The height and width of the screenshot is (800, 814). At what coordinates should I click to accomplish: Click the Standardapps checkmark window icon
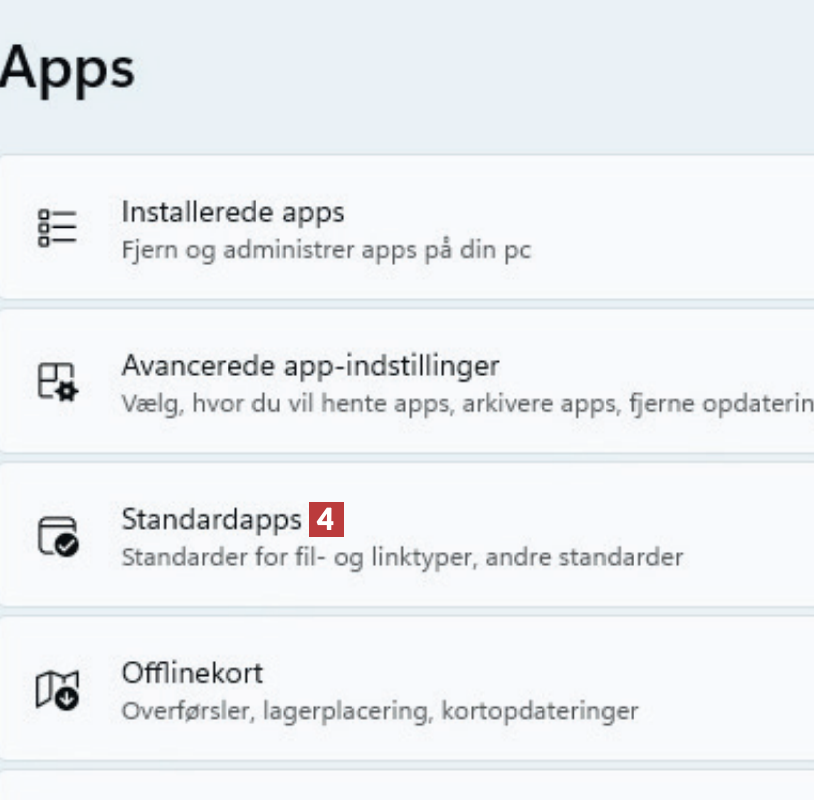[57, 535]
